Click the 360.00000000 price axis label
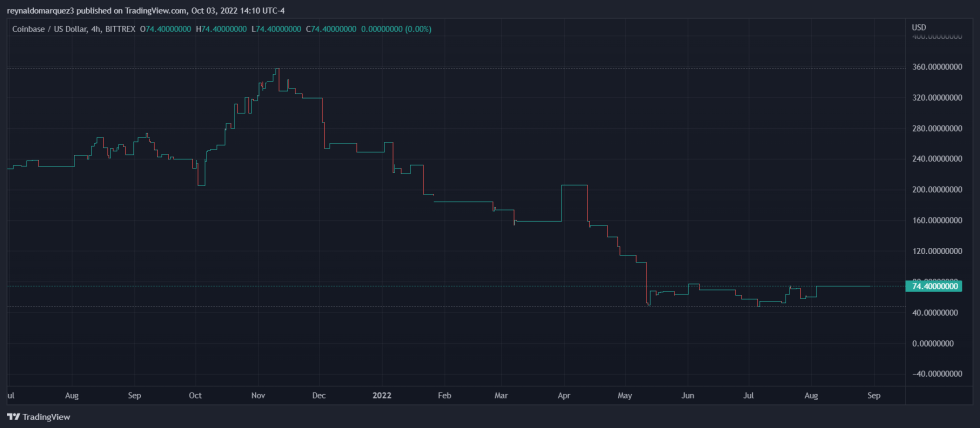This screenshot has height=428, width=980. point(939,68)
